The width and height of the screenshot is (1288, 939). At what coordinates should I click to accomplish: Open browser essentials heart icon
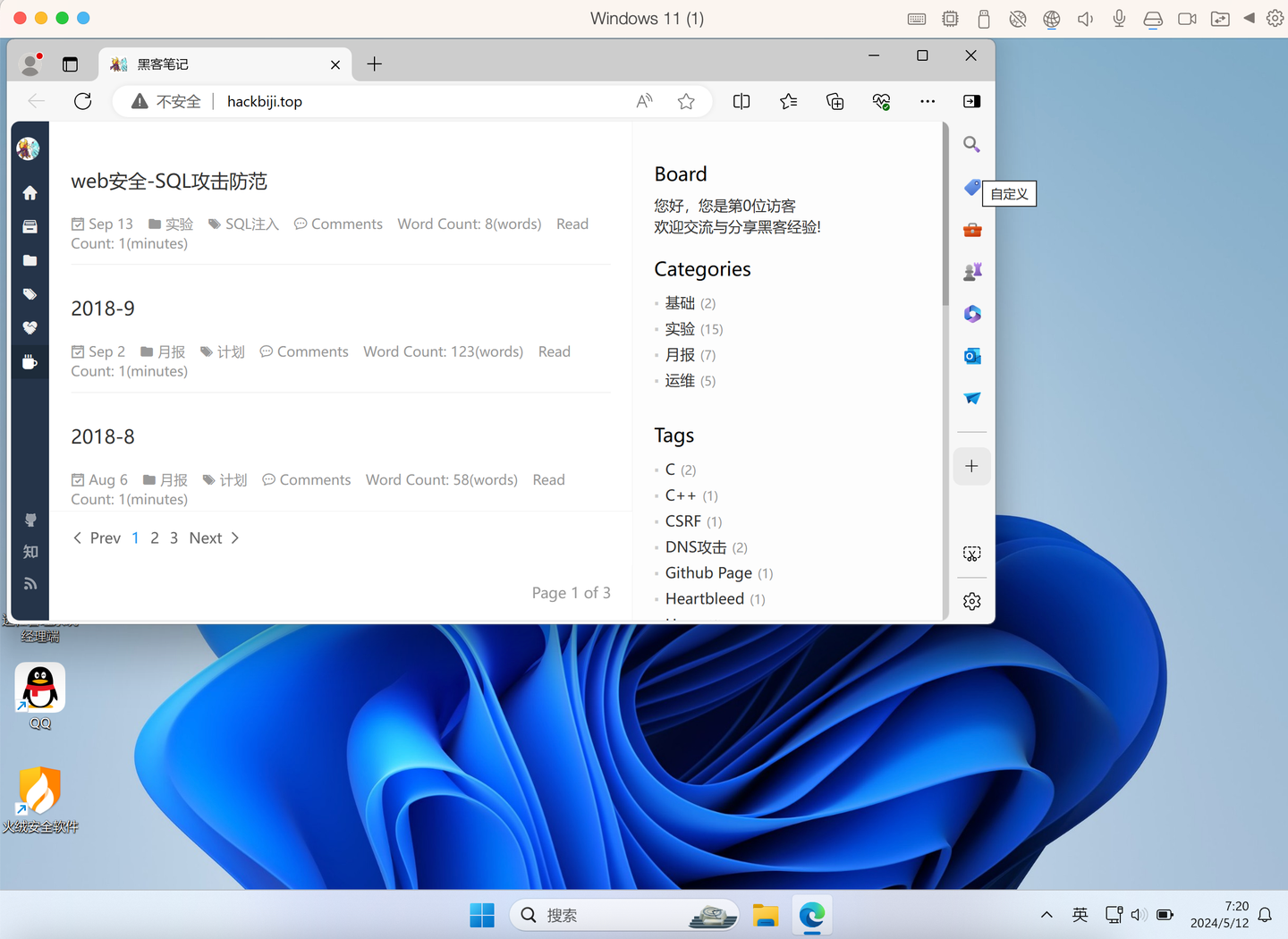coord(881,101)
